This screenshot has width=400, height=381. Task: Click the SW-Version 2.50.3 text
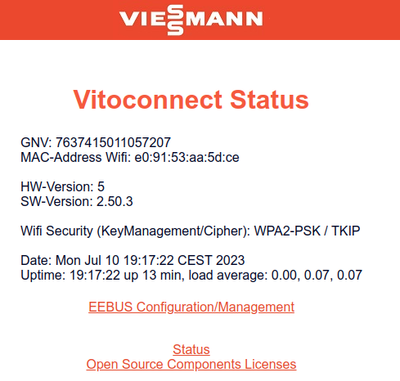[77, 201]
